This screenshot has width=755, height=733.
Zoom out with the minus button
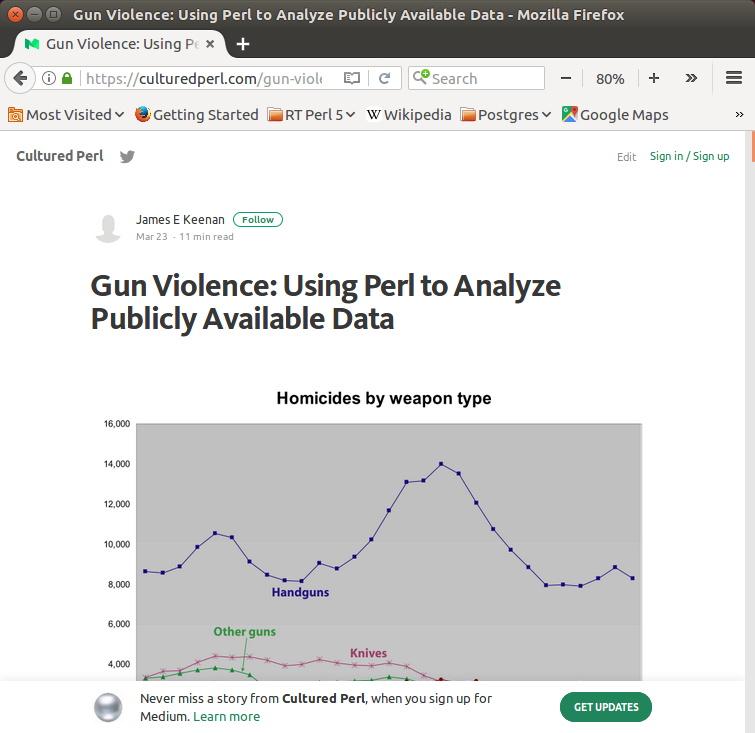point(566,78)
